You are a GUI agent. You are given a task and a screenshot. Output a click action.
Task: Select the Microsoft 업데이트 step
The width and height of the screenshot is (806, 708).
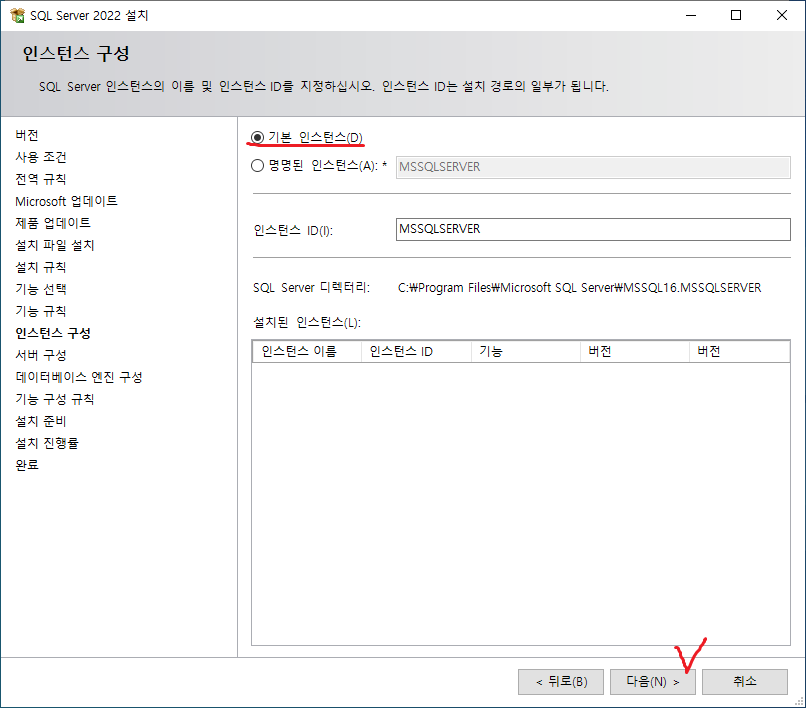tap(66, 201)
